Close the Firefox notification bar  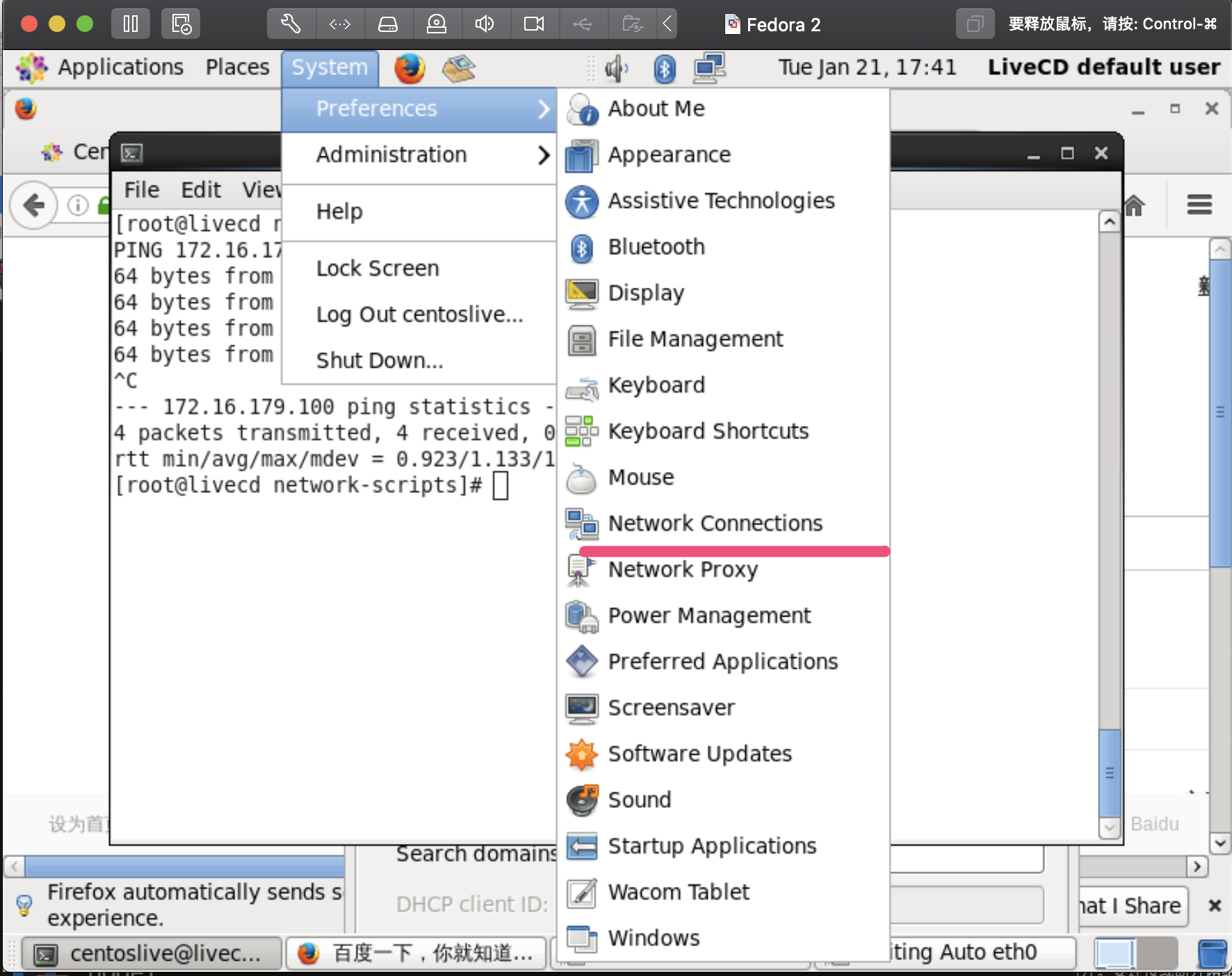(1215, 905)
